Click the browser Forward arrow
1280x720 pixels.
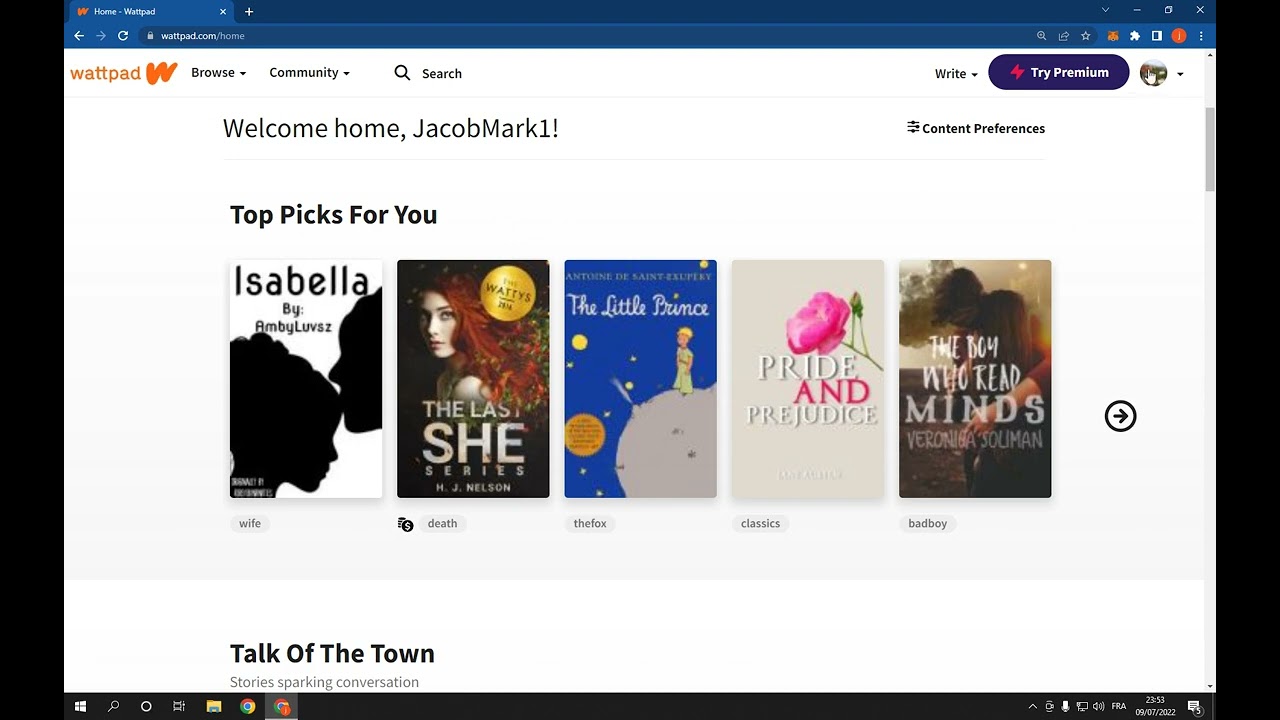click(x=101, y=36)
